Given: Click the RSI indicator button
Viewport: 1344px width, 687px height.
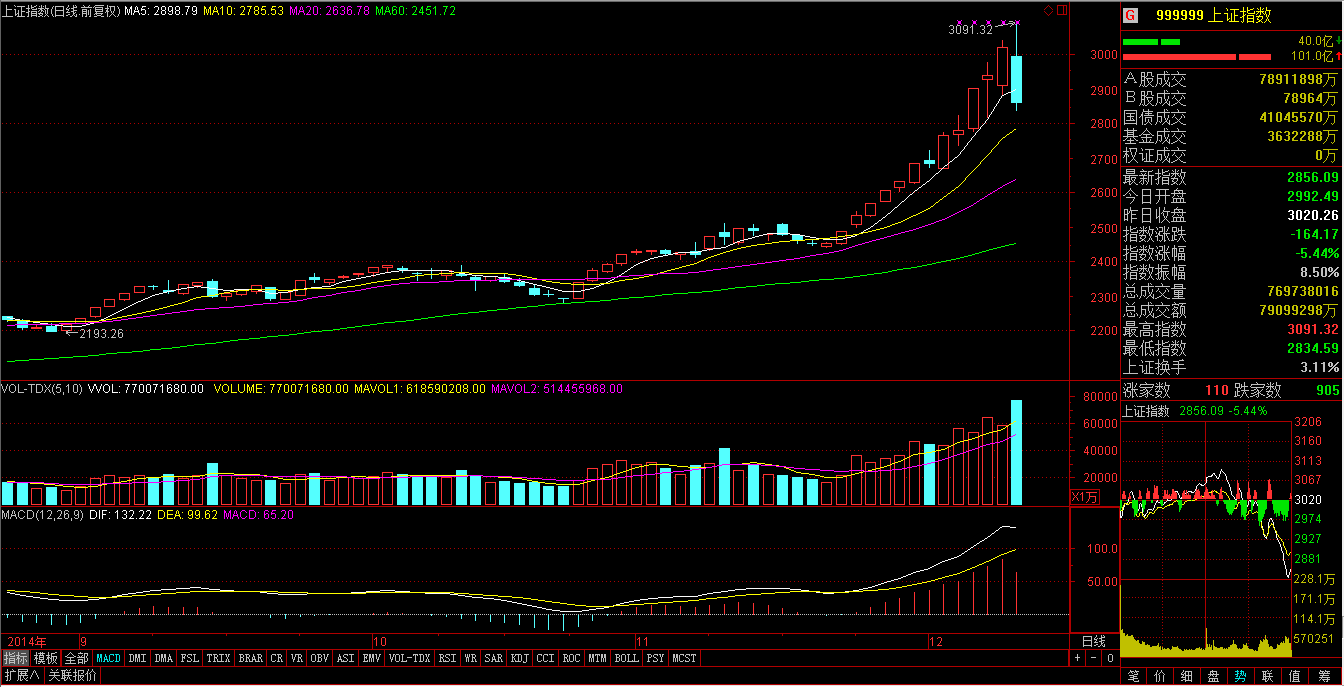Looking at the screenshot, I should (446, 658).
